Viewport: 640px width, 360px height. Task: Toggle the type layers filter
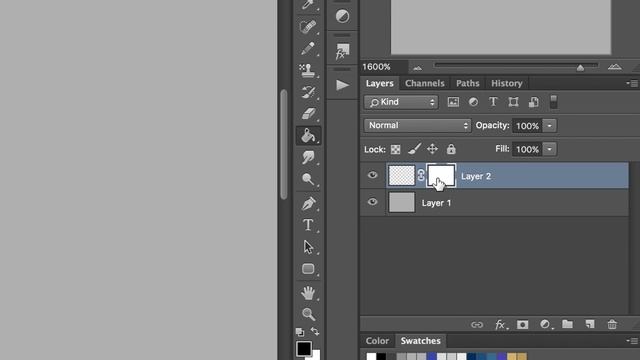493,102
